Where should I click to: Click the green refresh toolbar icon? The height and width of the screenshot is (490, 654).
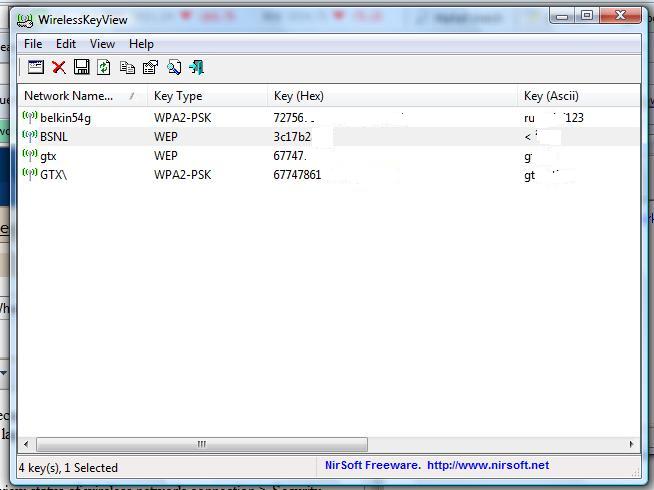point(104,67)
